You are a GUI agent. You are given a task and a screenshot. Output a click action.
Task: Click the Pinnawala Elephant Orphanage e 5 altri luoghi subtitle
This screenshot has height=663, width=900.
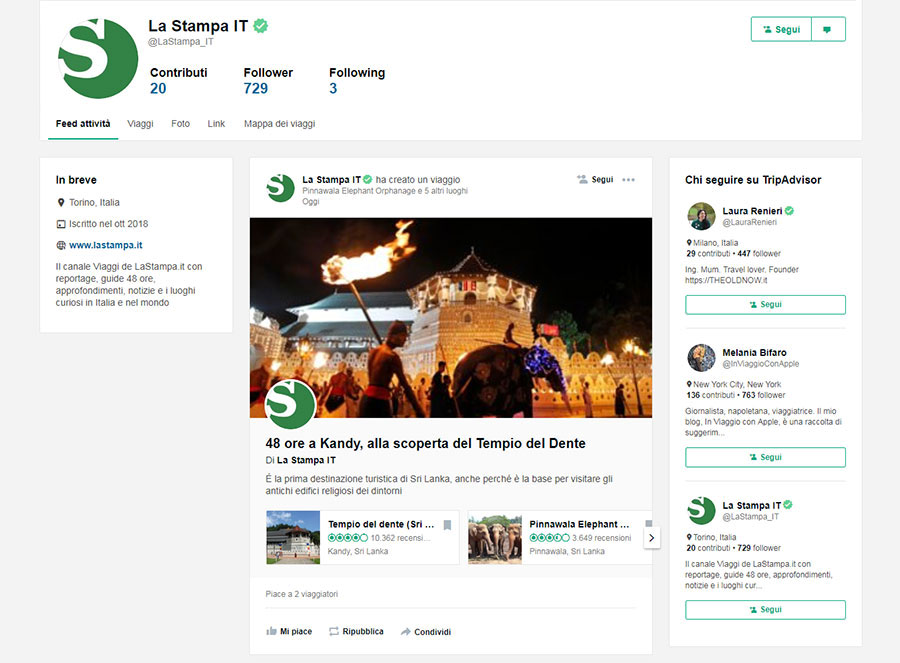(385, 191)
